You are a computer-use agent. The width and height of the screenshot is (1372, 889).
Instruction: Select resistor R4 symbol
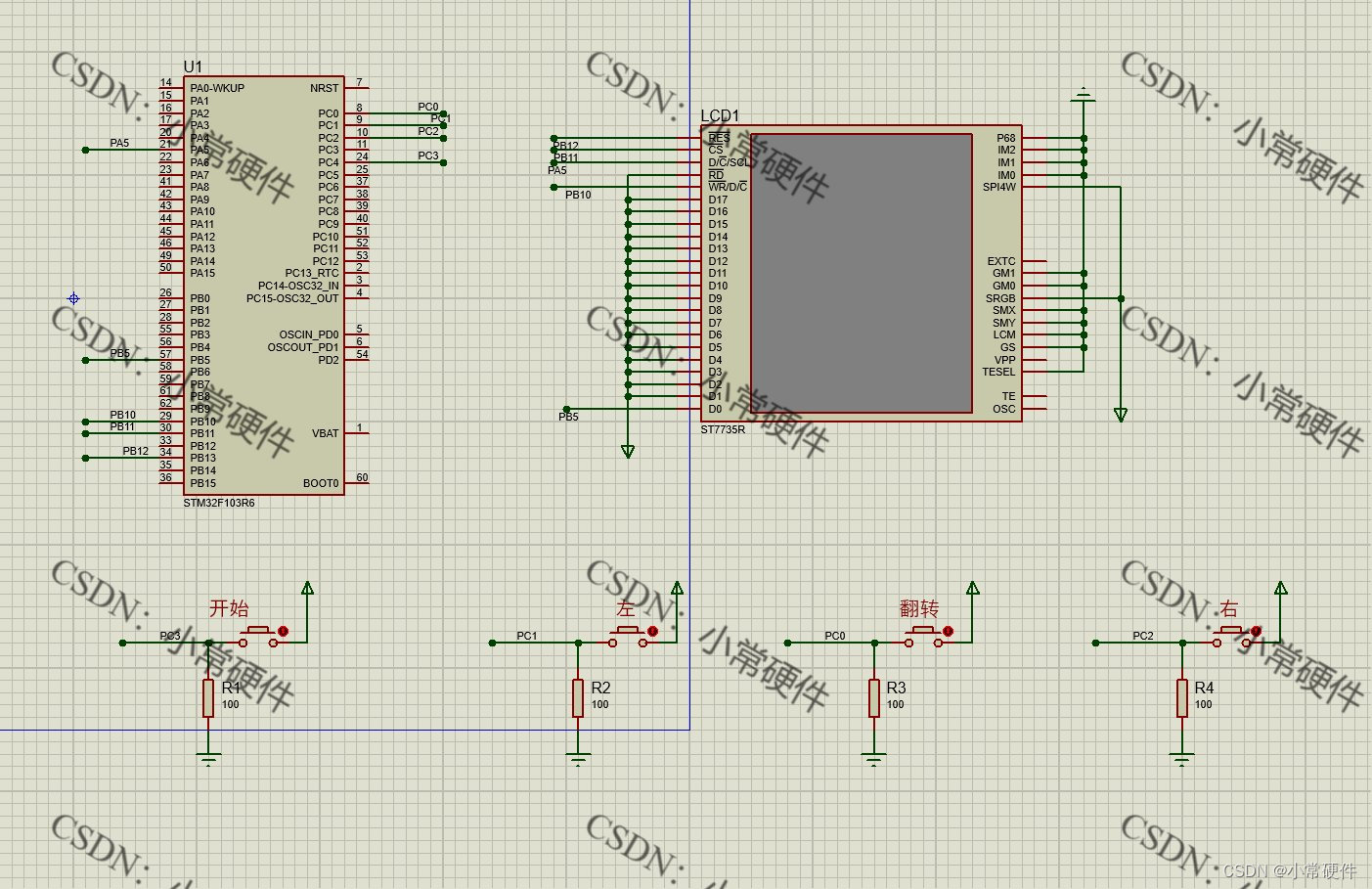(1182, 698)
